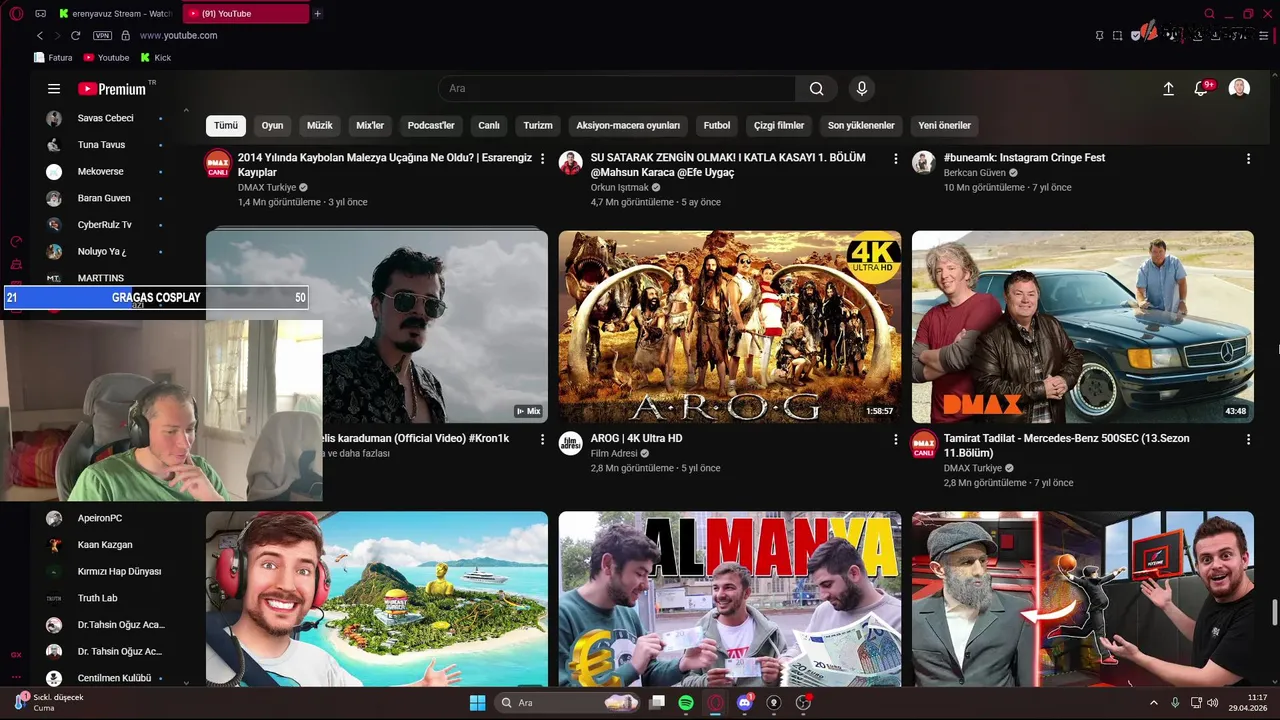Open the account avatar menu
The image size is (1280, 720).
click(x=1240, y=89)
